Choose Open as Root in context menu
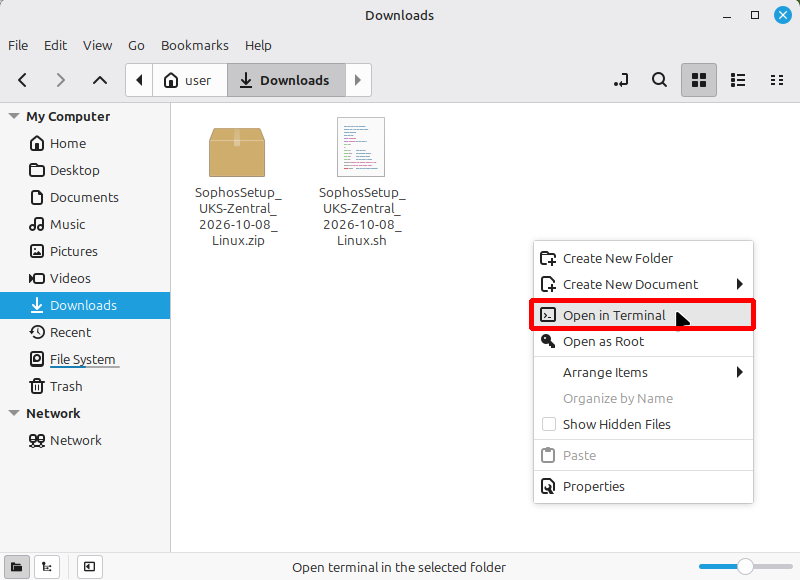800x580 pixels. 643,342
